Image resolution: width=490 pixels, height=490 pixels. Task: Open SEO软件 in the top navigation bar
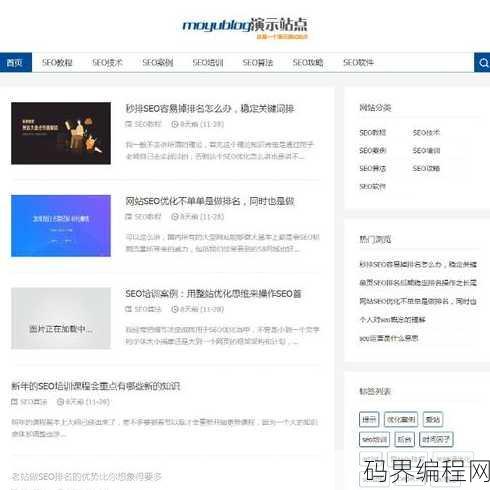358,62
